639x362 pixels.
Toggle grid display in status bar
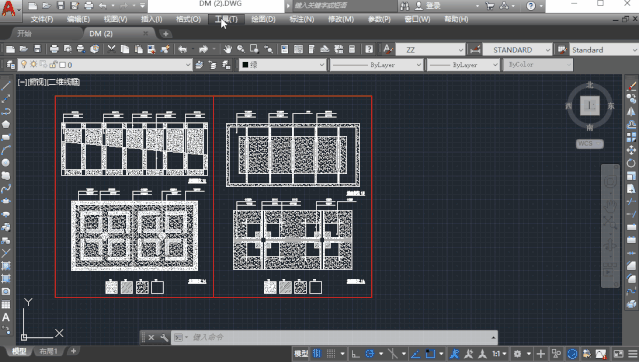pyautogui.click(x=317, y=353)
